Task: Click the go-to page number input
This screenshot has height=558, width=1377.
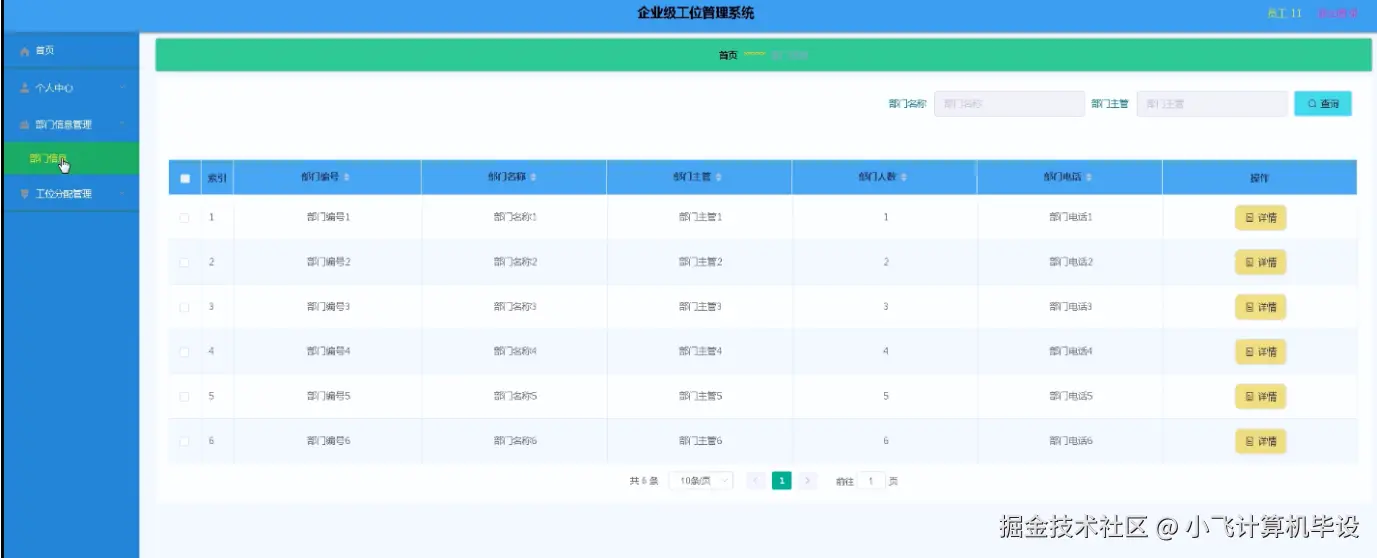Action: [x=871, y=481]
